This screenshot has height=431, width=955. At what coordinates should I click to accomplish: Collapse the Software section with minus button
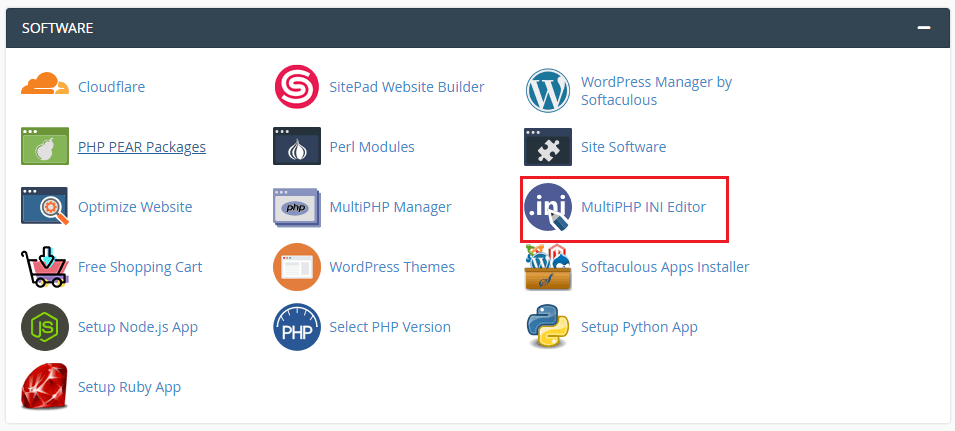[x=924, y=28]
